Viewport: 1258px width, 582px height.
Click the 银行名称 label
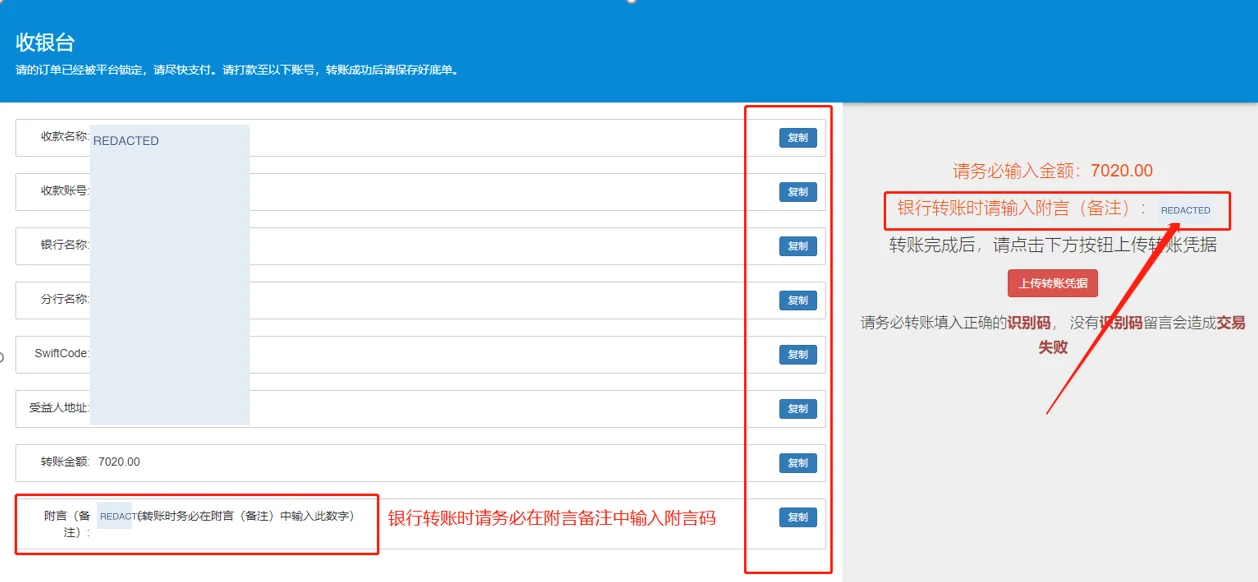click(65, 244)
